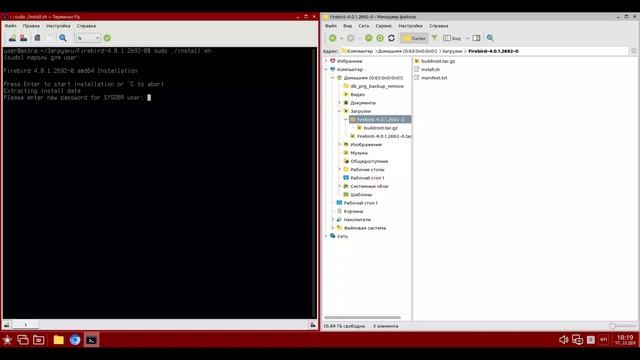Click the icon at the address bar's right end
640x360 pixels.
click(x=634, y=51)
